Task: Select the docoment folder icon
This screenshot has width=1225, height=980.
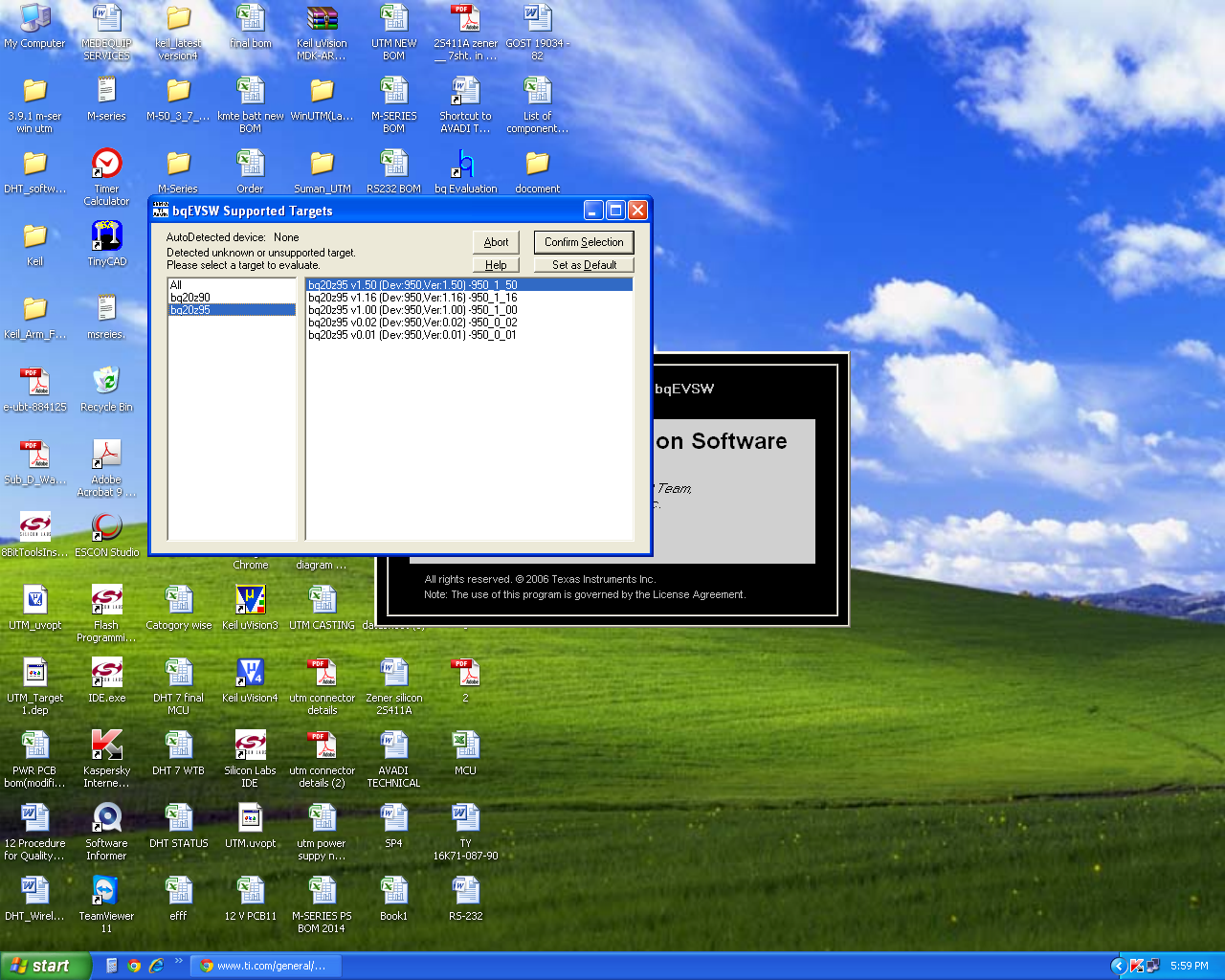Action: tap(537, 171)
